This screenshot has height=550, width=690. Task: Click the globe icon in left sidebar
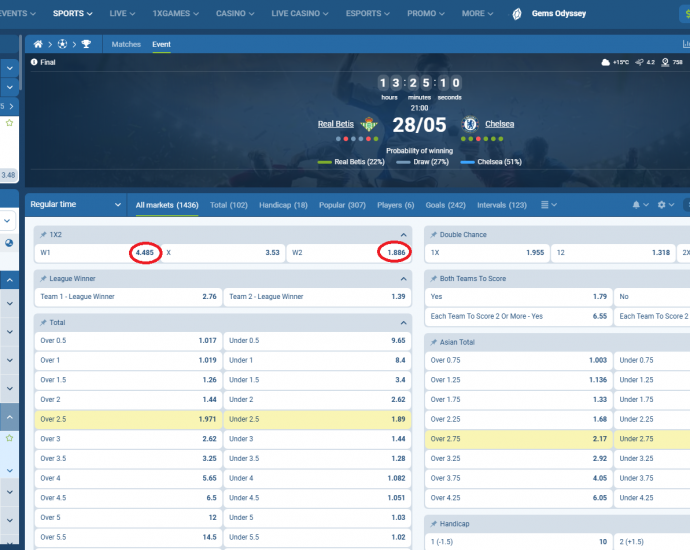tap(9, 243)
